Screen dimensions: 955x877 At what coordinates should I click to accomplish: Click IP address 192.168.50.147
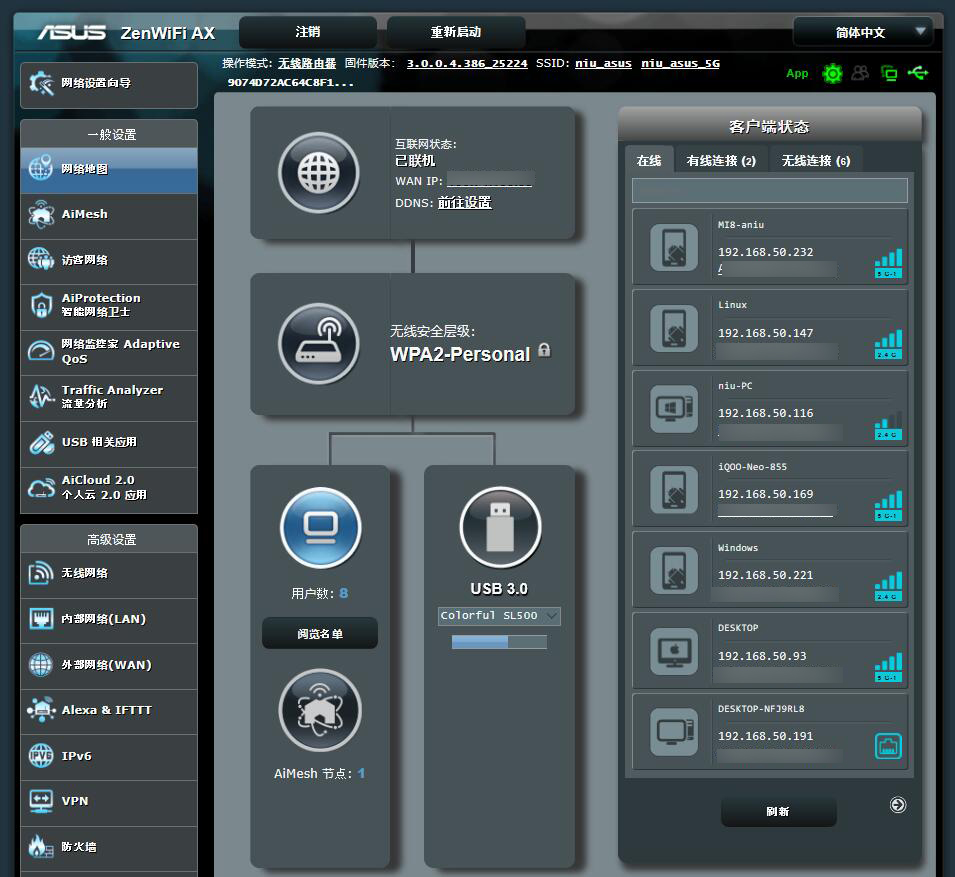[x=765, y=333]
